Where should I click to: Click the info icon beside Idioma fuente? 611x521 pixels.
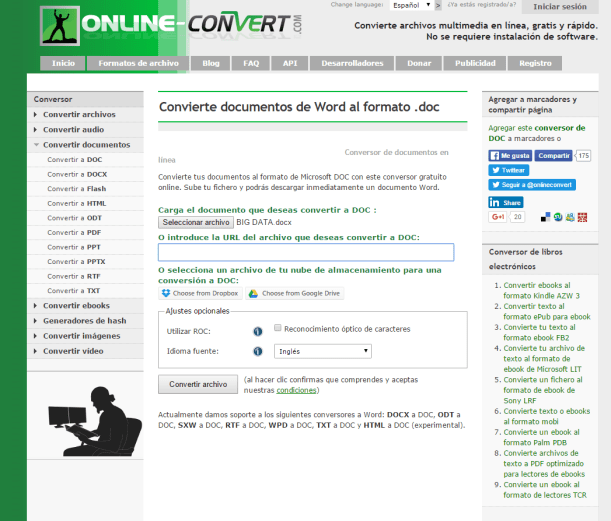coord(258,351)
